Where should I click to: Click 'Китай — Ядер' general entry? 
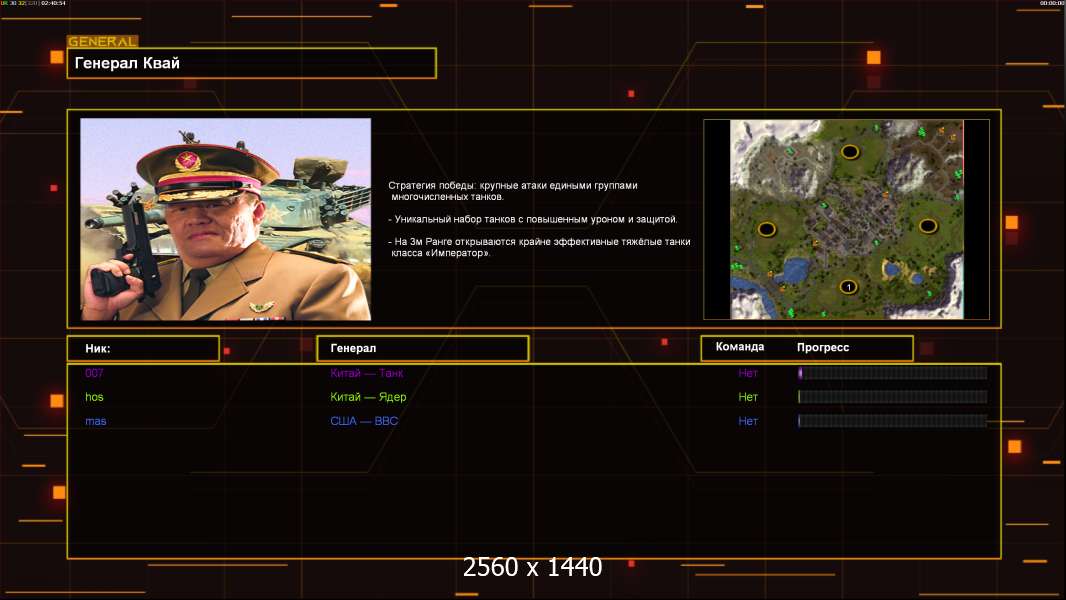click(368, 397)
